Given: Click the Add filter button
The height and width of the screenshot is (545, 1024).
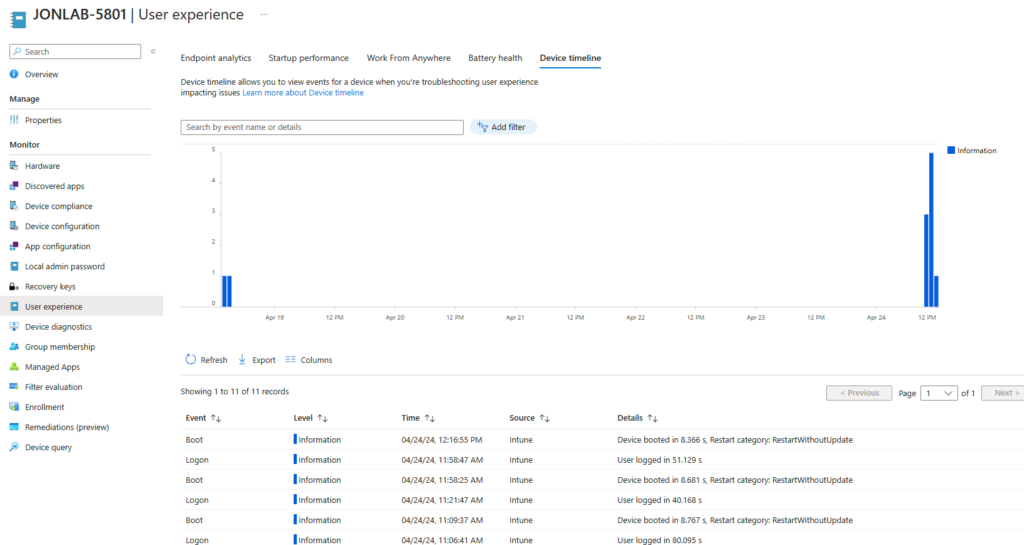Looking at the screenshot, I should (x=503, y=127).
